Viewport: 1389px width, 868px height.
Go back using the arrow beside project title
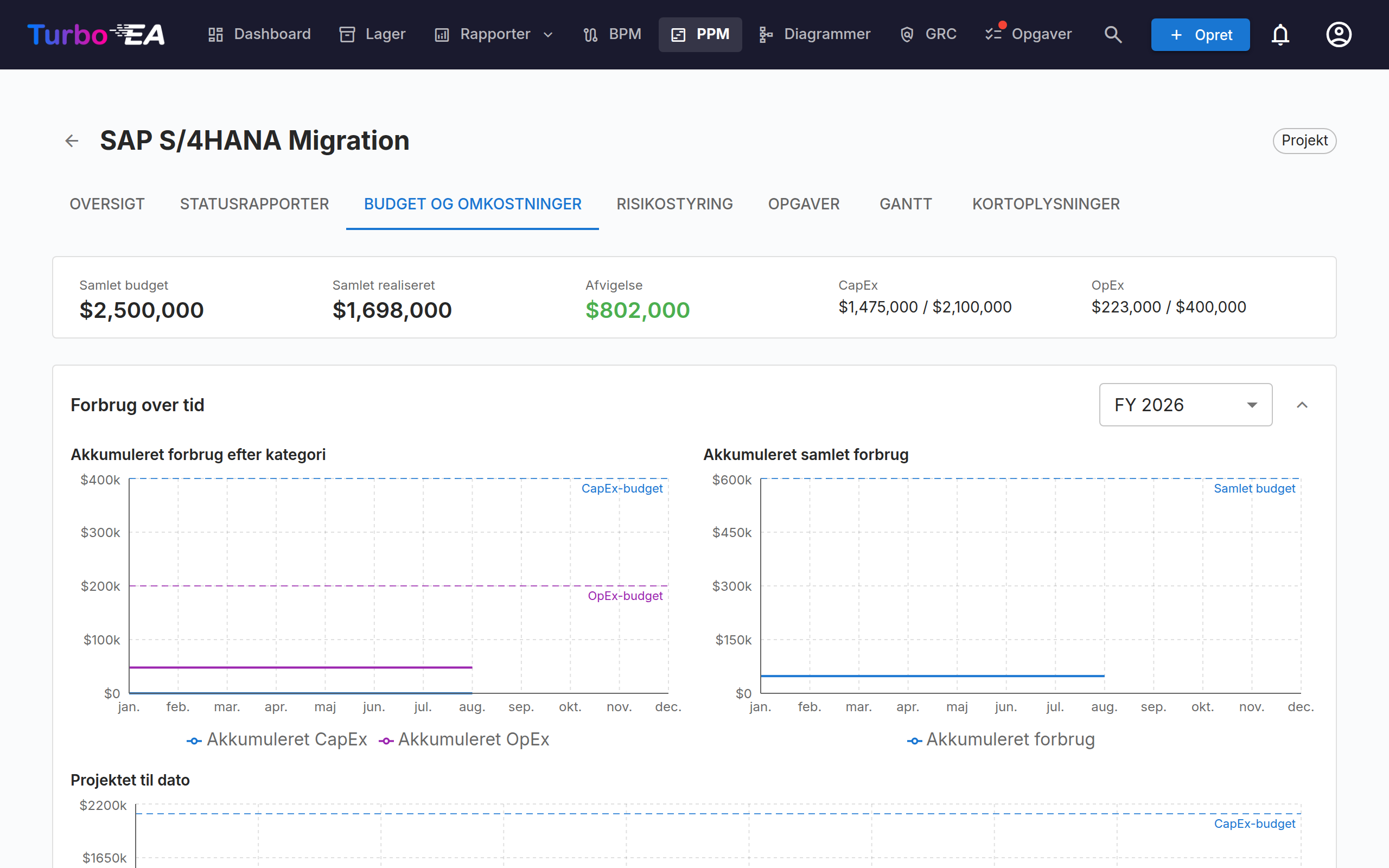pyautogui.click(x=72, y=141)
